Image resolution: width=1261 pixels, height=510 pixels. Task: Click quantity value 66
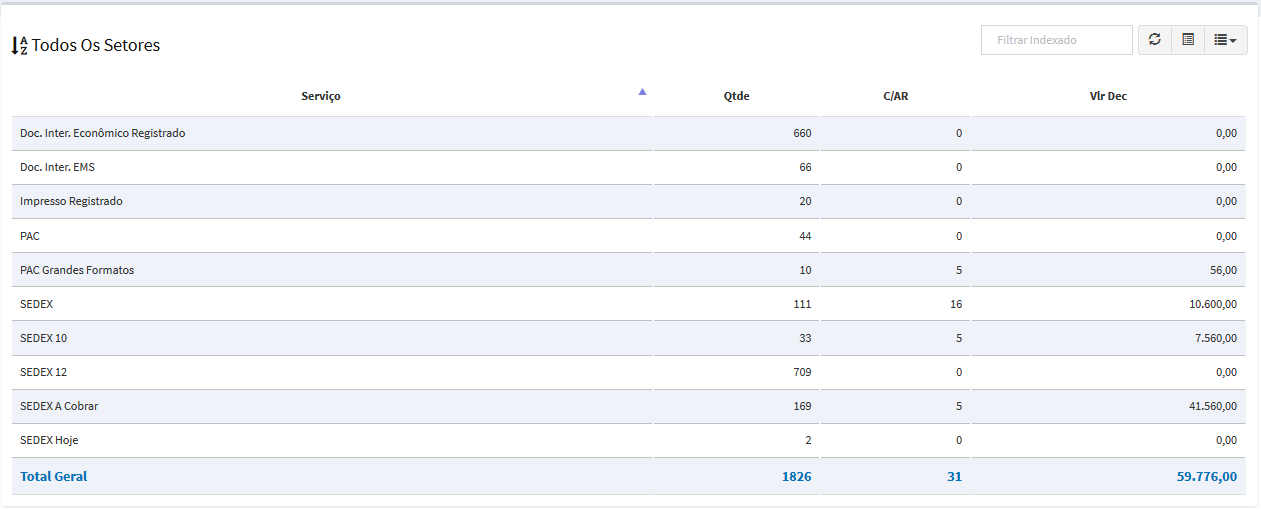tap(805, 167)
